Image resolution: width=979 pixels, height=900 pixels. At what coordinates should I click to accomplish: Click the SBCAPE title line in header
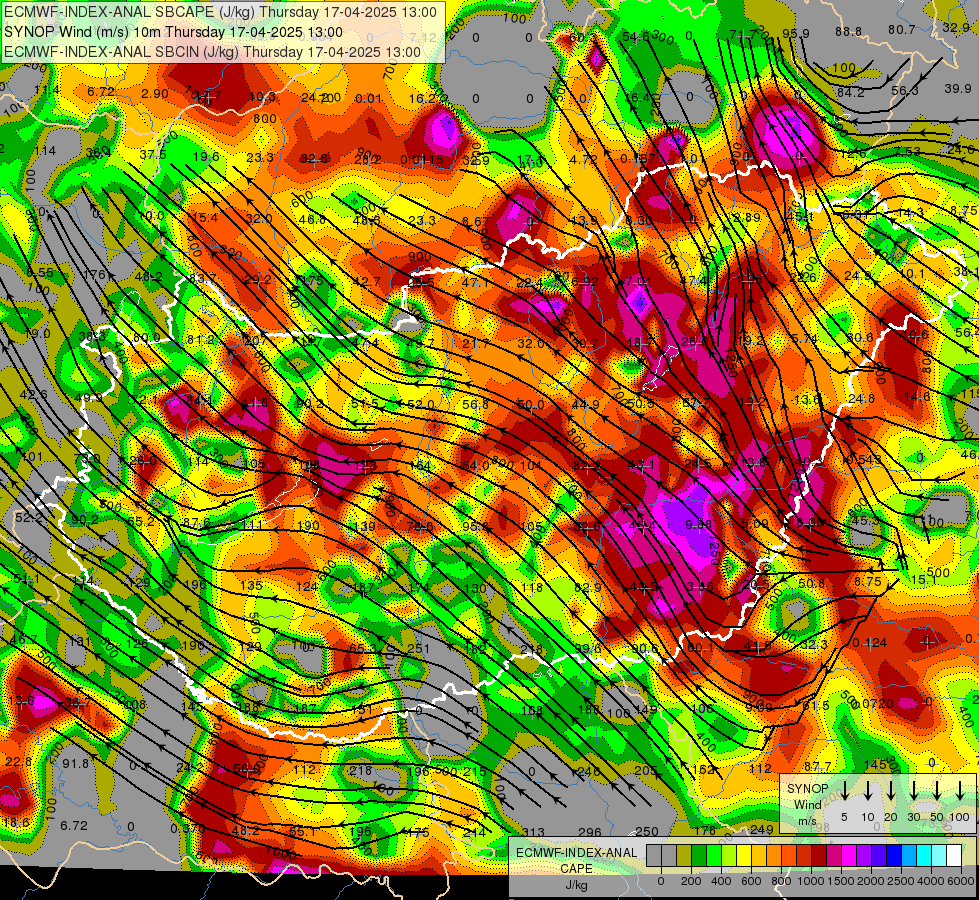tap(220, 12)
